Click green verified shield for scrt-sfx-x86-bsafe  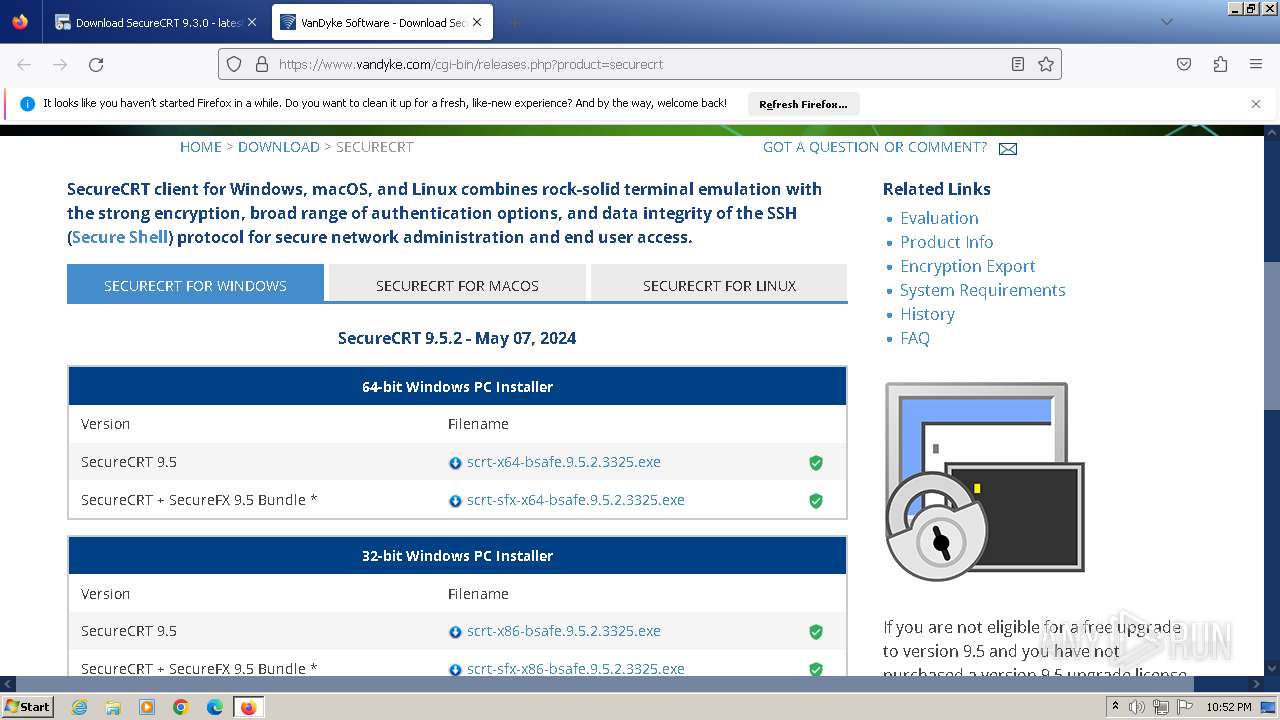pos(816,669)
